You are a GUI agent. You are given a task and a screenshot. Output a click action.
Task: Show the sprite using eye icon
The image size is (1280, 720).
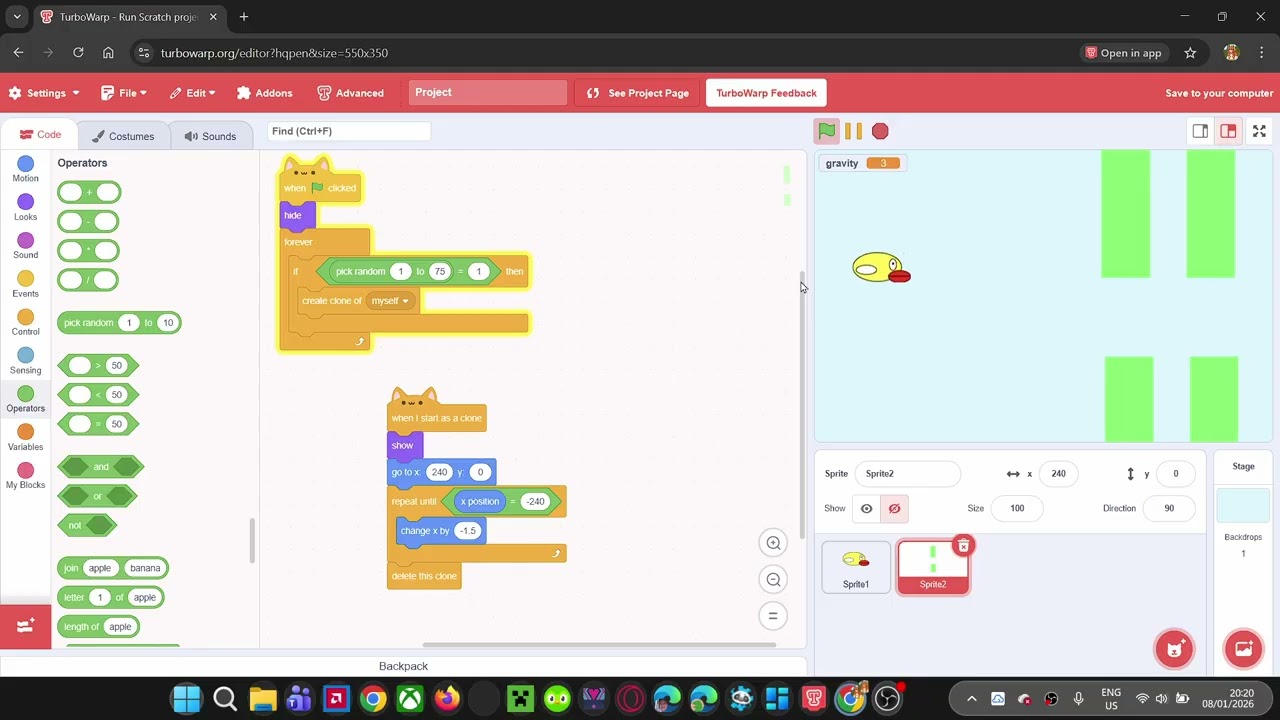pos(866,508)
